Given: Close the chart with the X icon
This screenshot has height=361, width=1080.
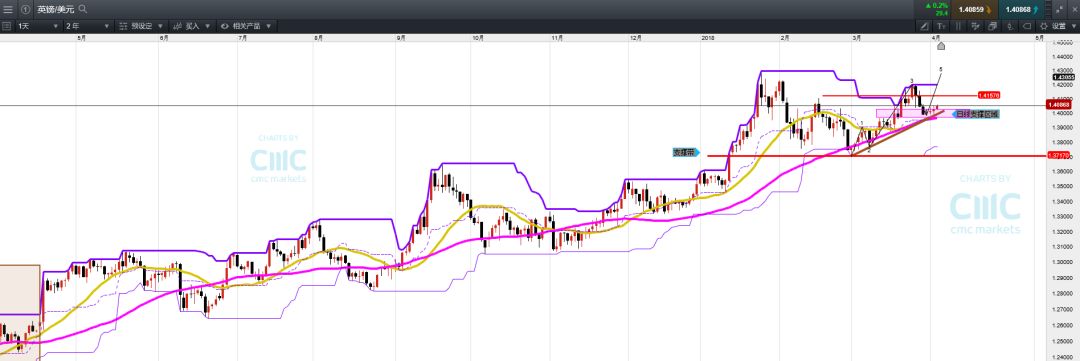Looking at the screenshot, I should click(1074, 9).
